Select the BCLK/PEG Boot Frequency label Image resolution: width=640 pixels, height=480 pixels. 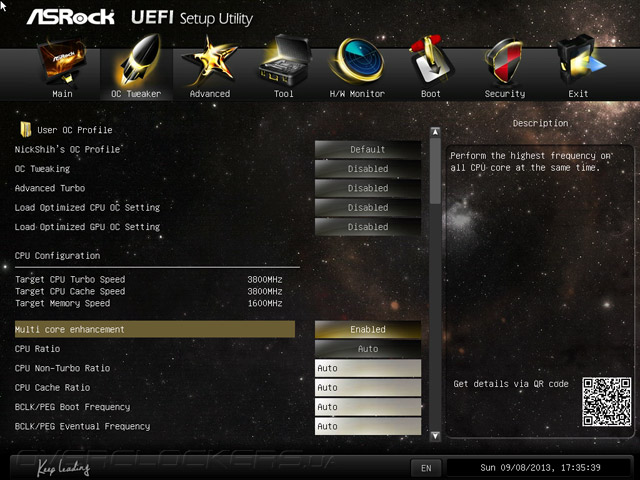72,407
